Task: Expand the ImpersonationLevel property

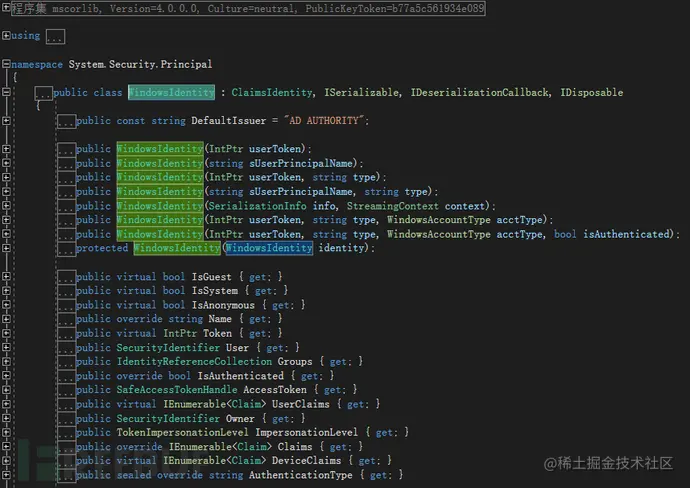Action: [x=6, y=432]
